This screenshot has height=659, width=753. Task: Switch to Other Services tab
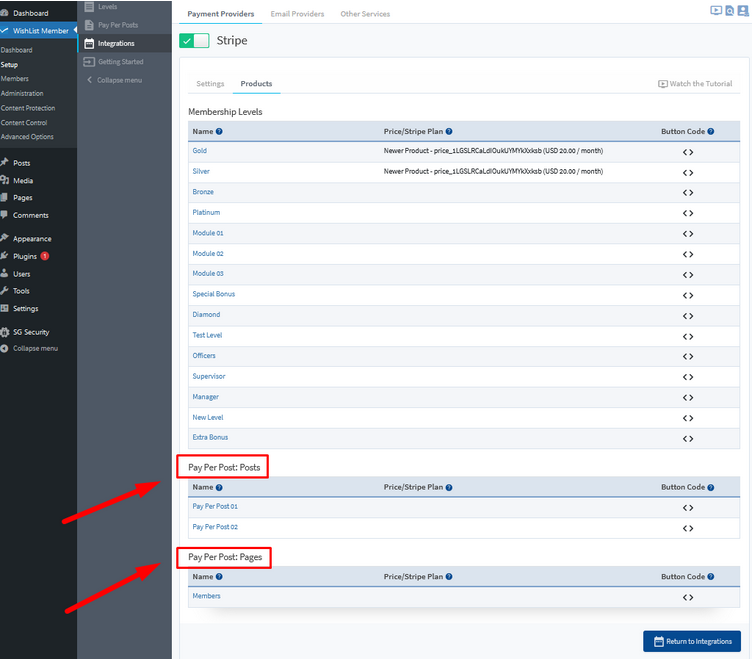(365, 14)
